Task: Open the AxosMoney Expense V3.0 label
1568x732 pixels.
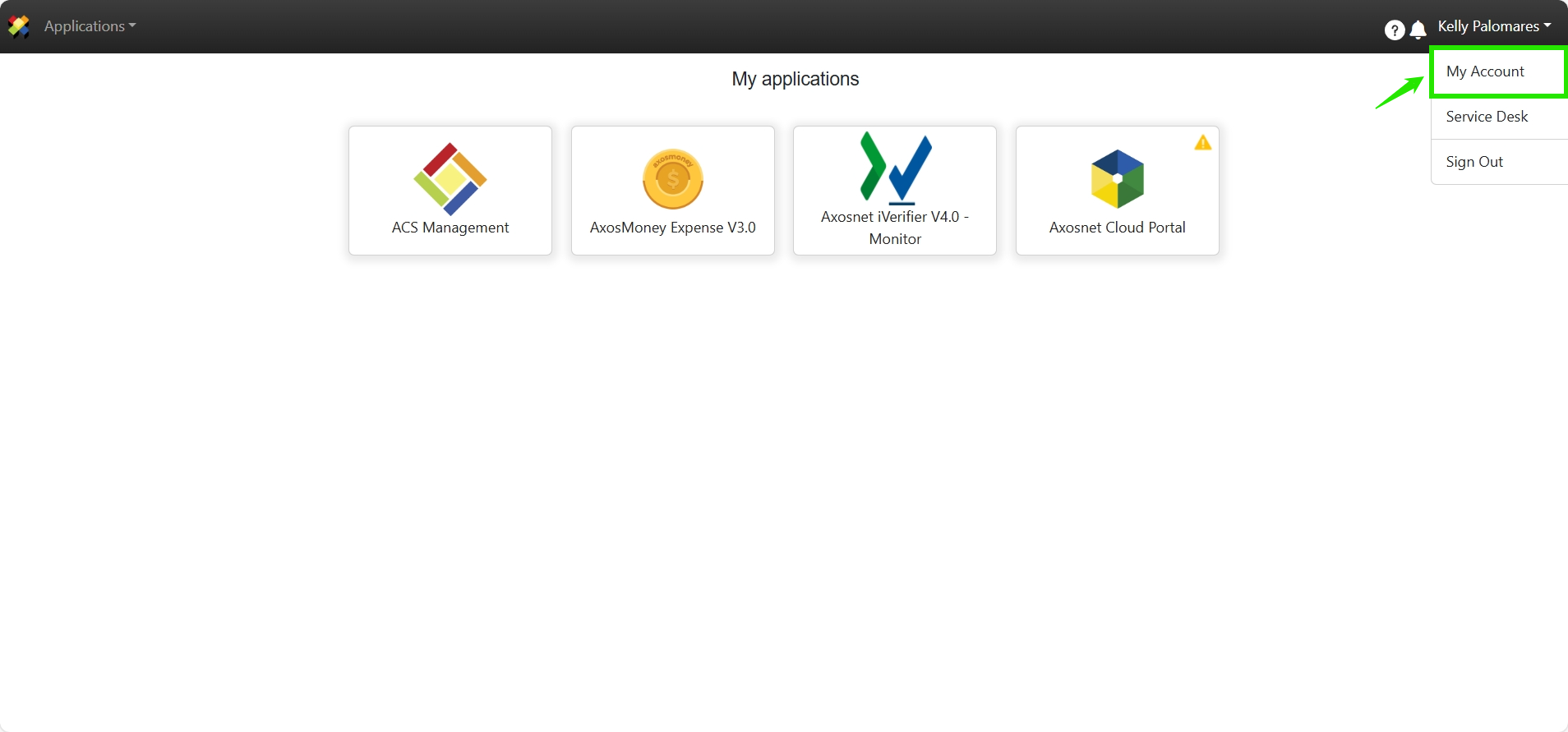Action: (673, 228)
